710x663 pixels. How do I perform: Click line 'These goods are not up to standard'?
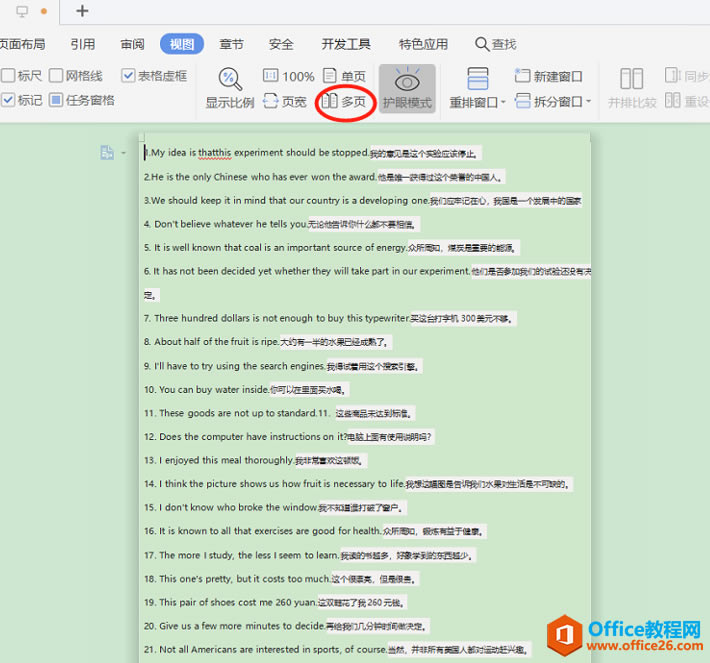tap(279, 413)
